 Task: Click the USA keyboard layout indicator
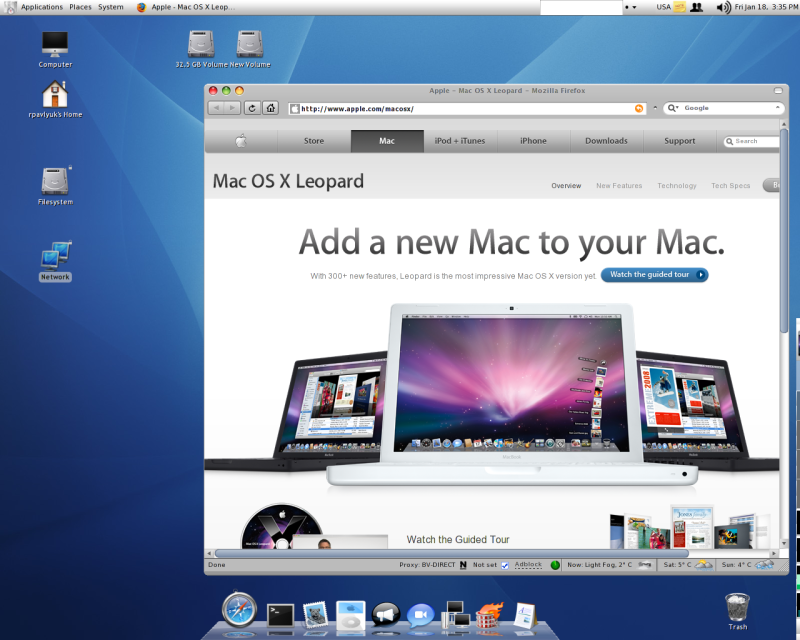pos(663,7)
